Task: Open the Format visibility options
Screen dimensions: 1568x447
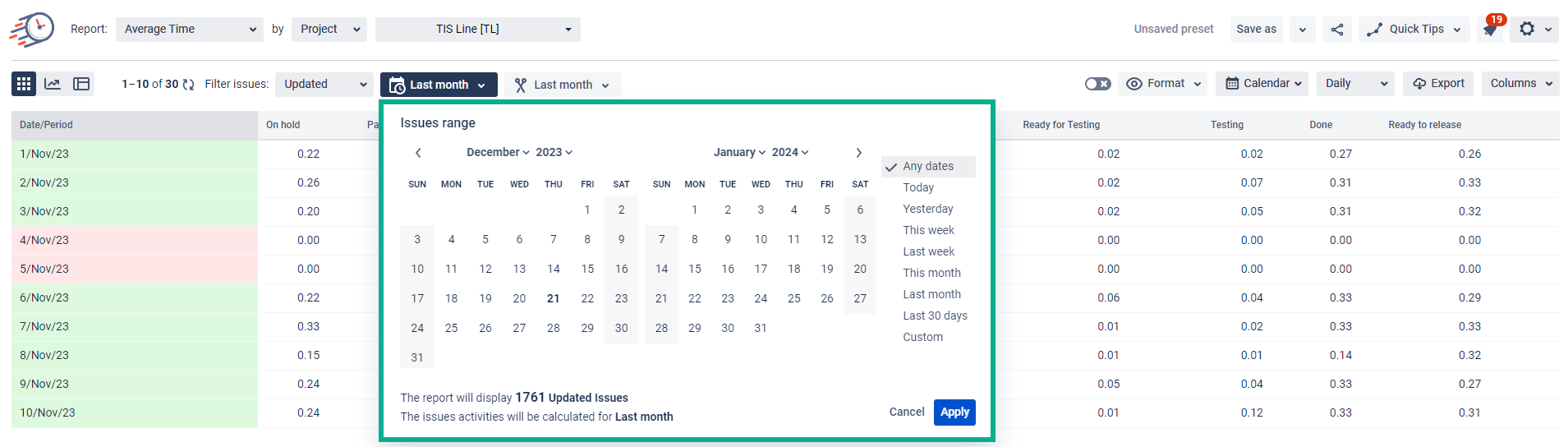Action: pos(1165,84)
